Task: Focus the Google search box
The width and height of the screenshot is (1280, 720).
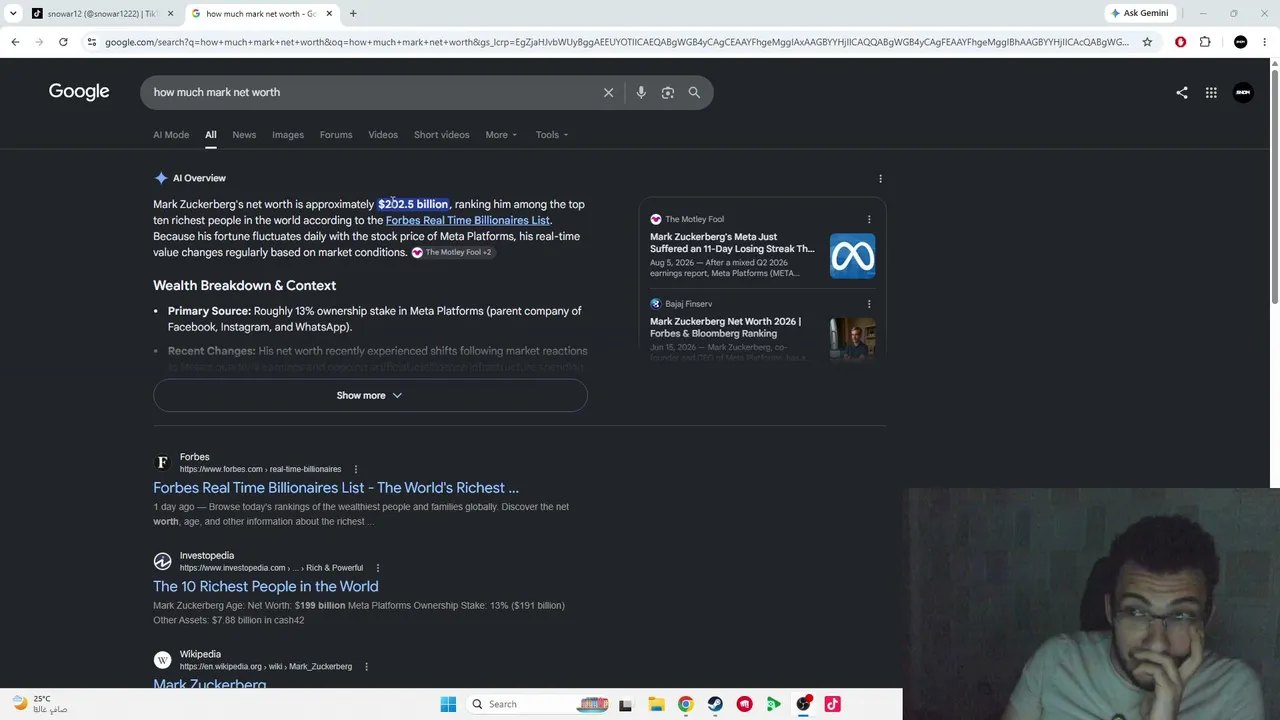Action: 375,92
